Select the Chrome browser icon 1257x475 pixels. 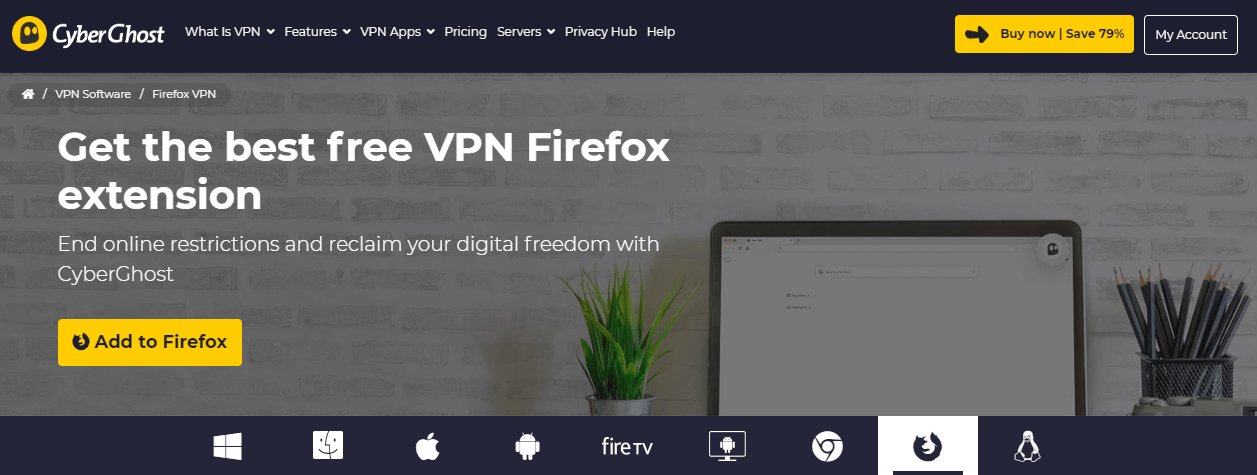pyautogui.click(x=827, y=446)
